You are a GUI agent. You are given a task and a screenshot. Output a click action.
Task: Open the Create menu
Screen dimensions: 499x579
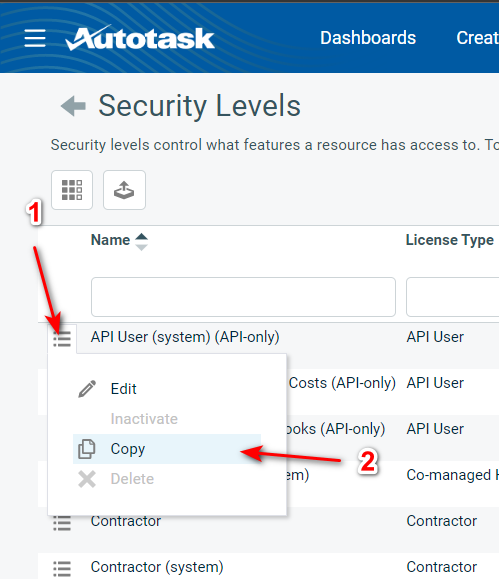(x=477, y=38)
